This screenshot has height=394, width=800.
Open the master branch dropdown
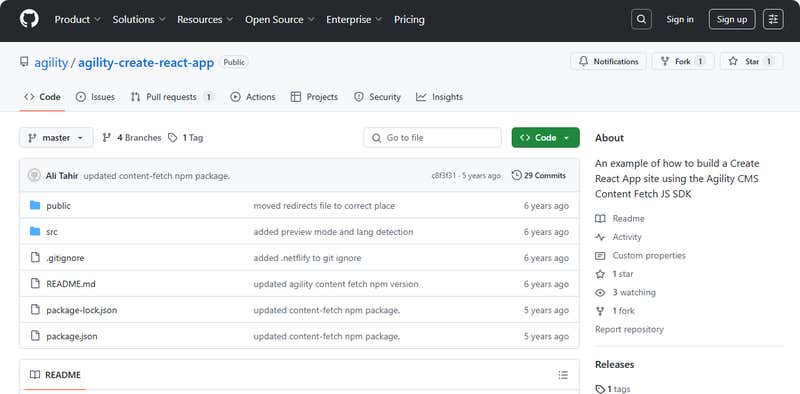(x=56, y=137)
